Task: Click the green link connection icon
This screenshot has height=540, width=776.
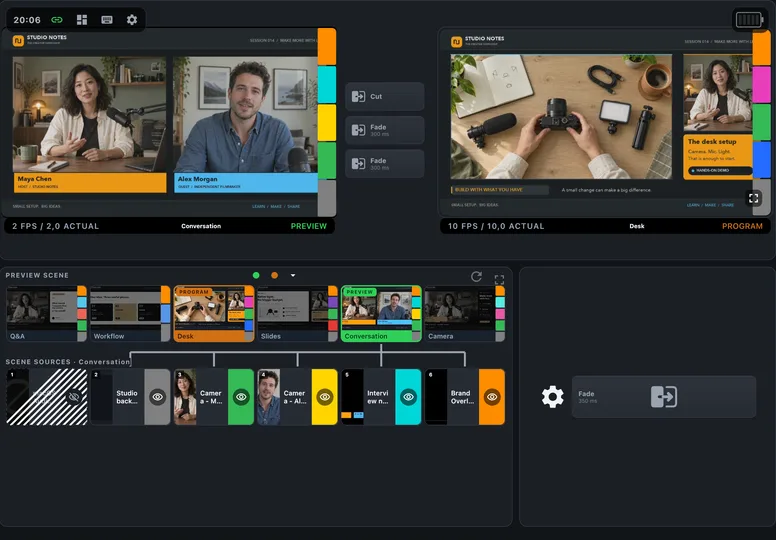Action: tap(57, 20)
